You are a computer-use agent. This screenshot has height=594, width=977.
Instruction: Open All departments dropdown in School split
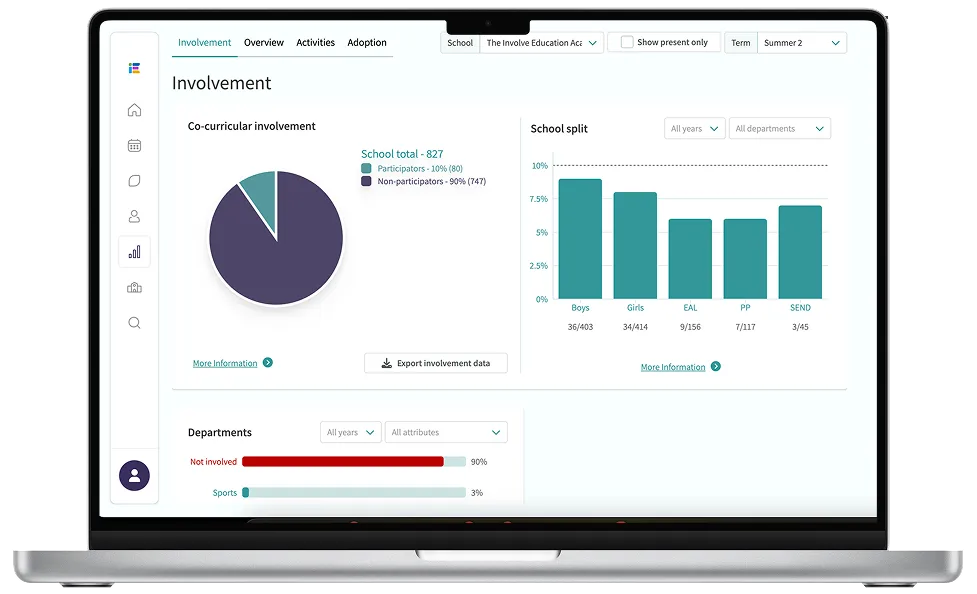click(x=779, y=129)
